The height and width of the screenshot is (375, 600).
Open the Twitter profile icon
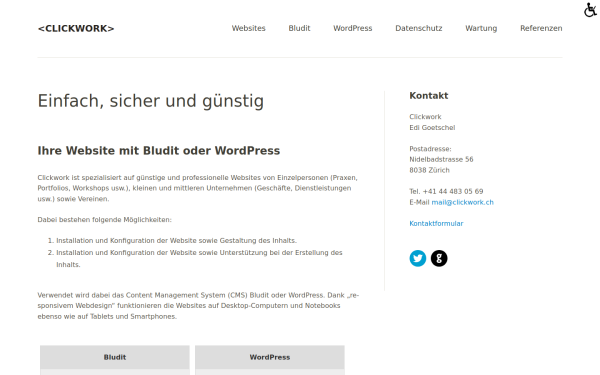point(417,258)
